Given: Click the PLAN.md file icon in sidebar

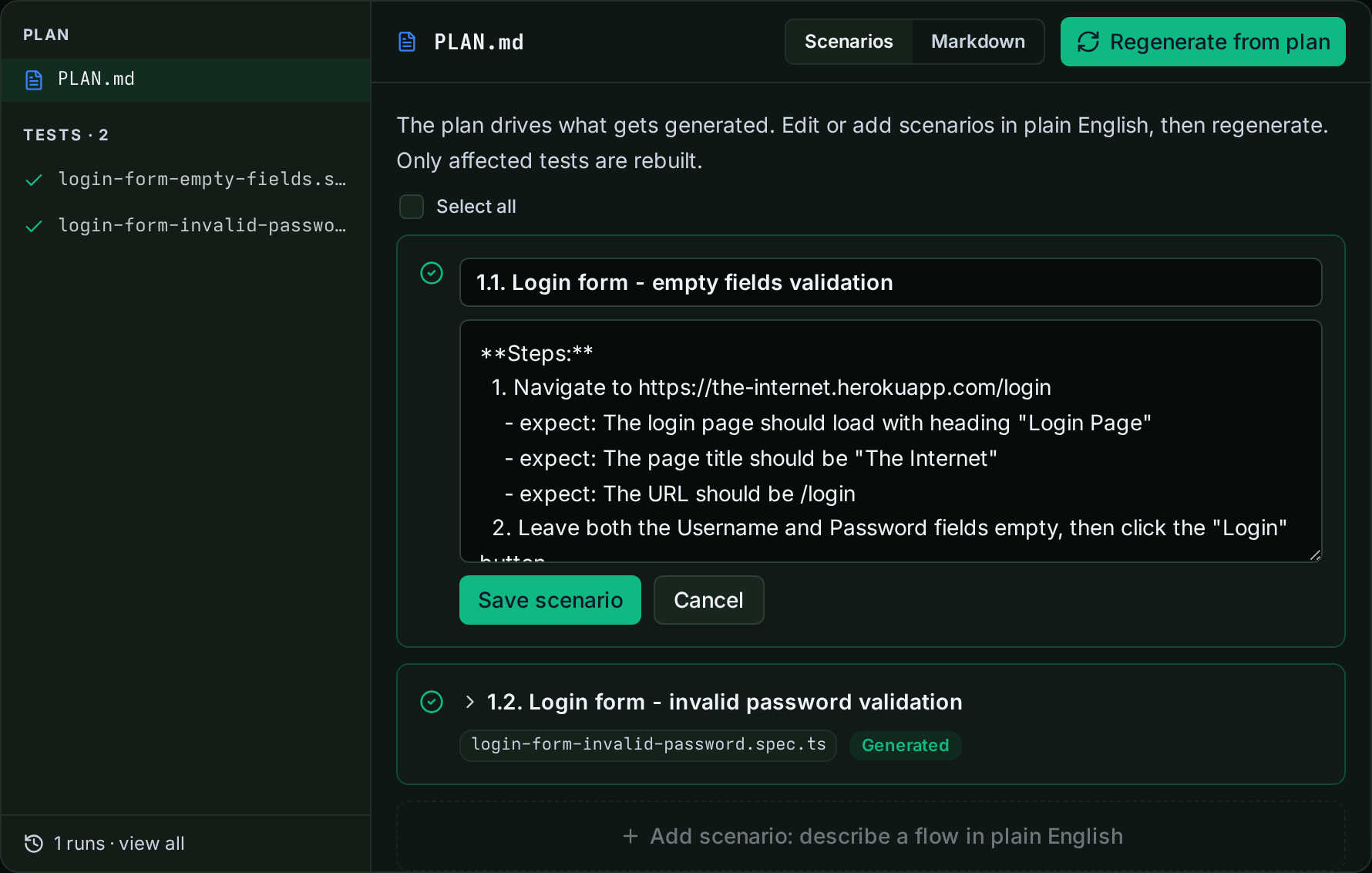Looking at the screenshot, I should pyautogui.click(x=34, y=79).
